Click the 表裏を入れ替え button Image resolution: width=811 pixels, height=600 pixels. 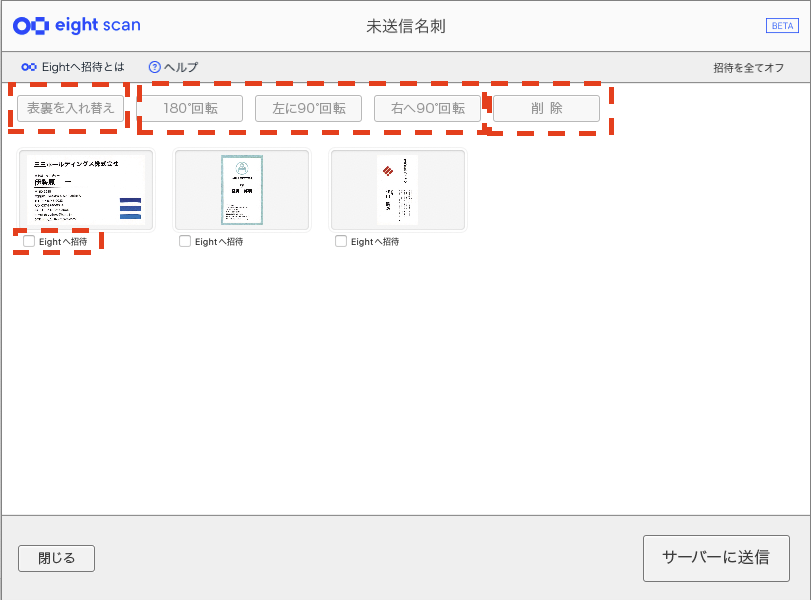coord(70,108)
